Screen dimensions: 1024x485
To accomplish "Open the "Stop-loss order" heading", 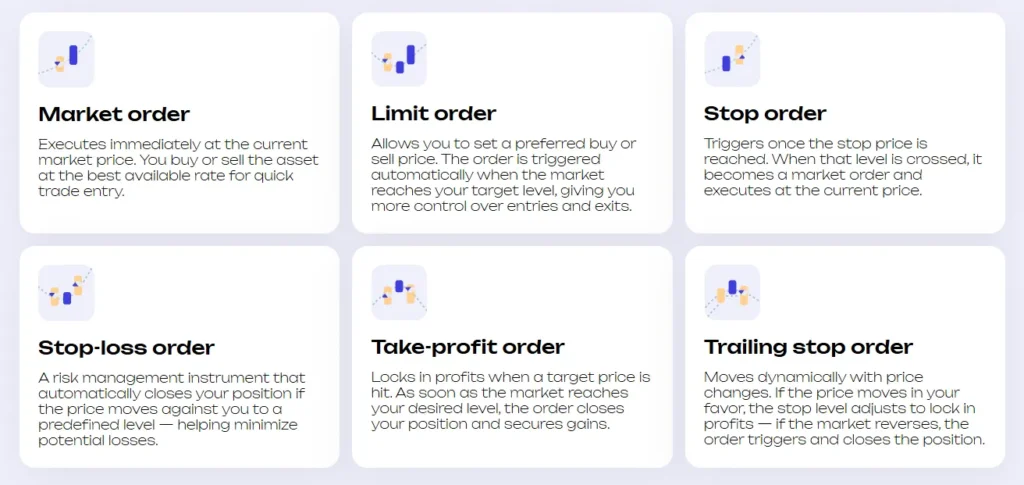I will [126, 348].
